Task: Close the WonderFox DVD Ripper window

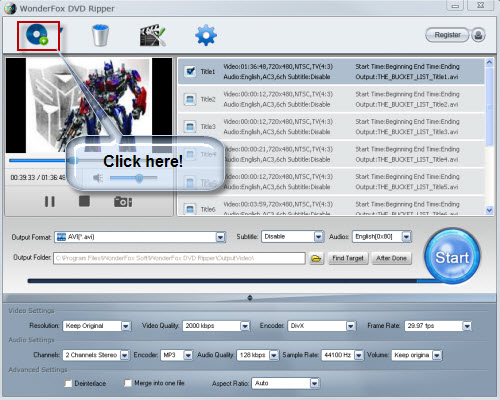Action: [480, 5]
